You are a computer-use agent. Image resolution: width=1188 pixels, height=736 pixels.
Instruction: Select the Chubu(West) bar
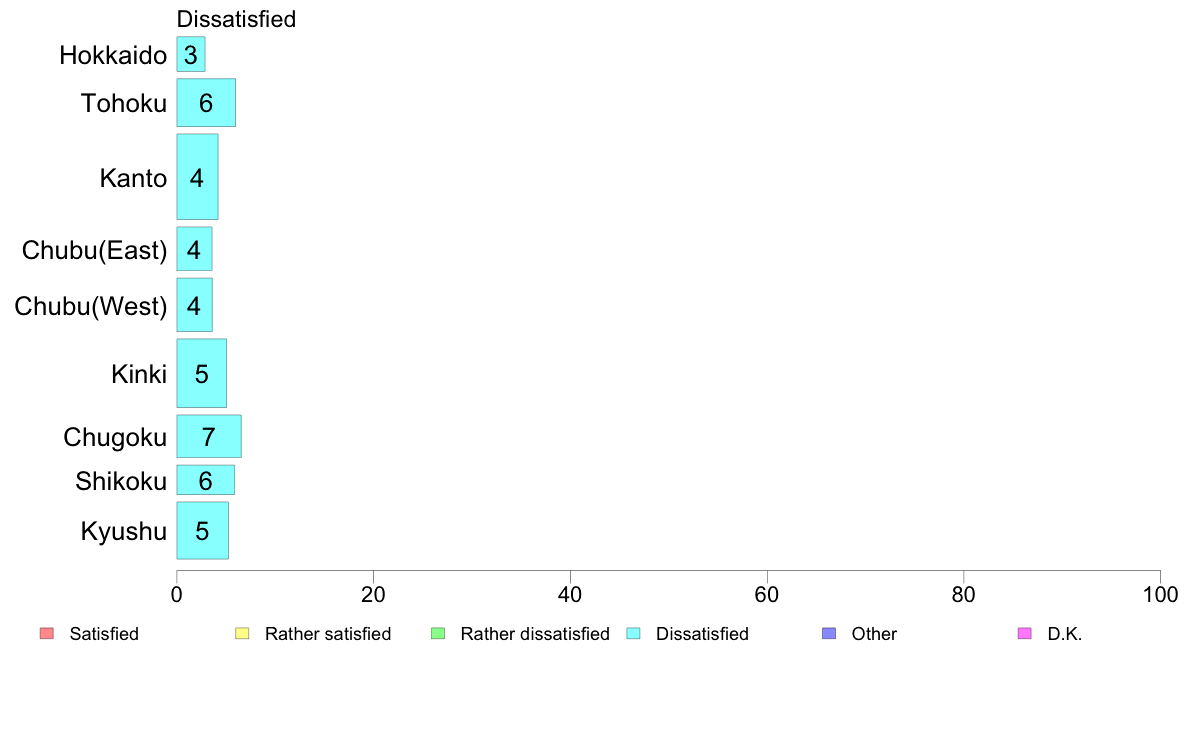(195, 305)
